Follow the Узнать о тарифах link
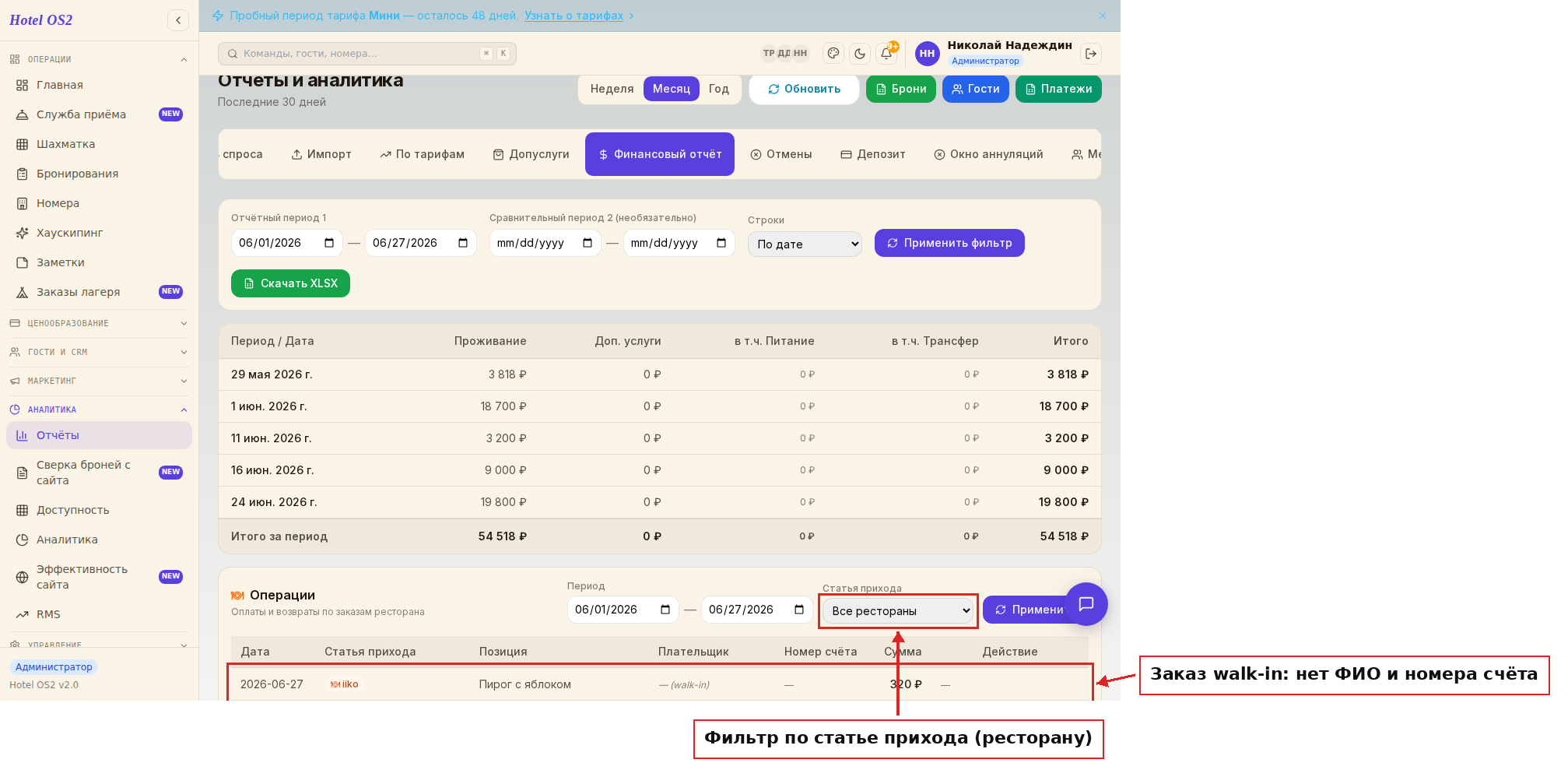The width and height of the screenshot is (1568, 777). 574,16
